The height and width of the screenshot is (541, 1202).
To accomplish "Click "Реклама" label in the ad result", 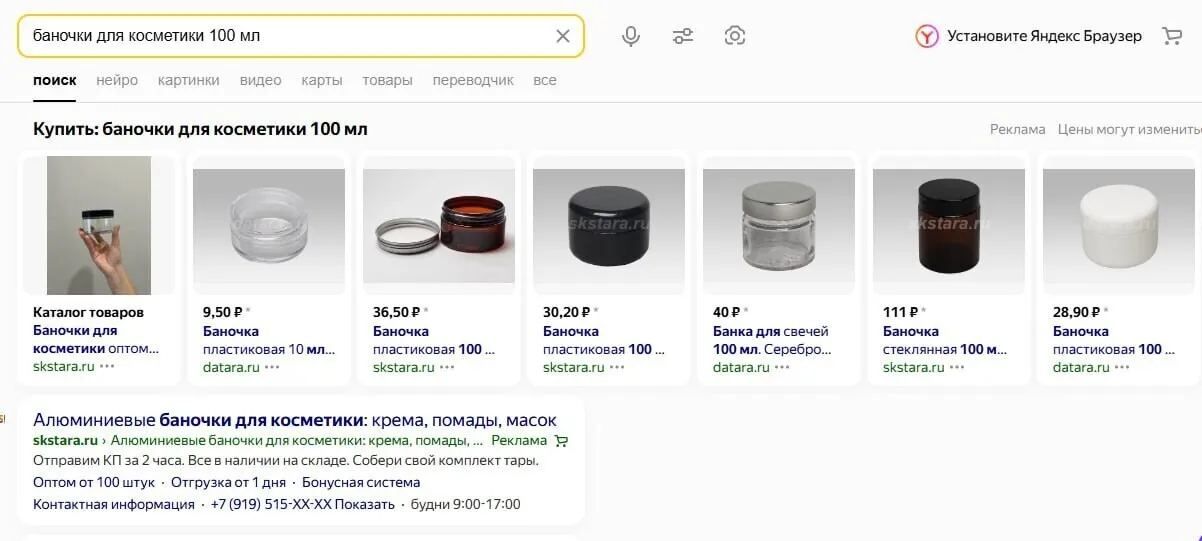I will pyautogui.click(x=519, y=440).
